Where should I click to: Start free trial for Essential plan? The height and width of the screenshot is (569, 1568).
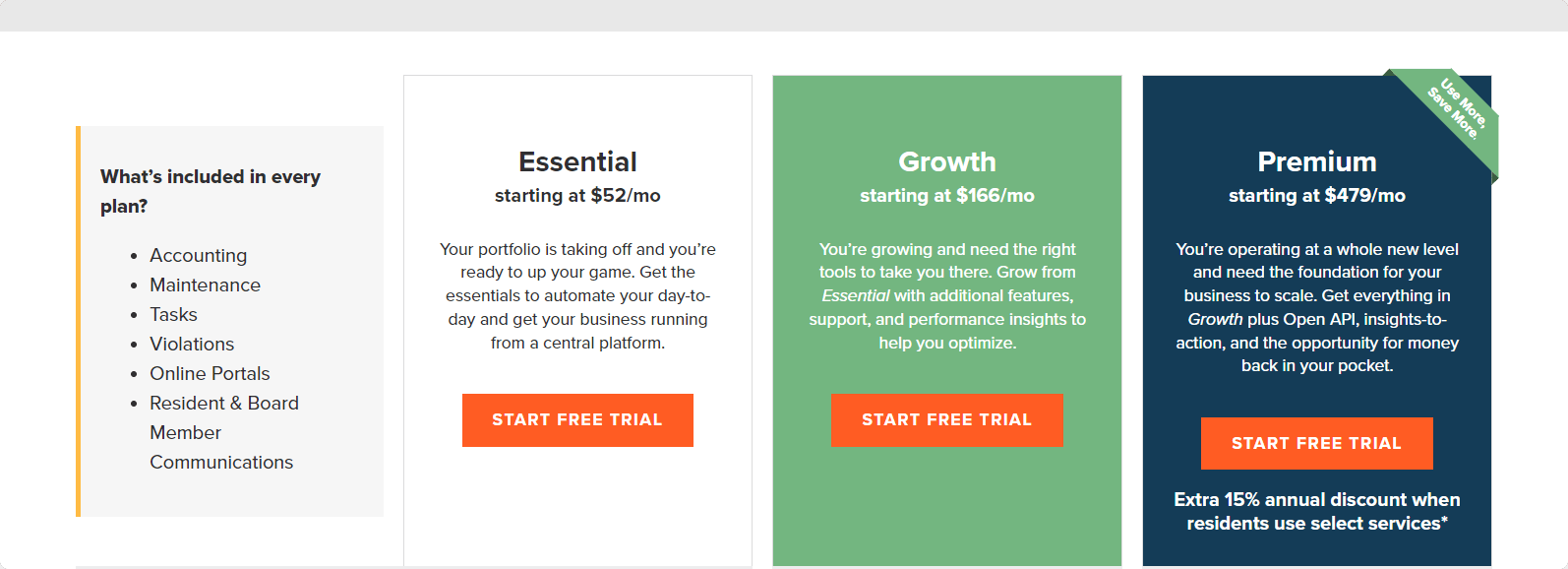click(x=577, y=420)
